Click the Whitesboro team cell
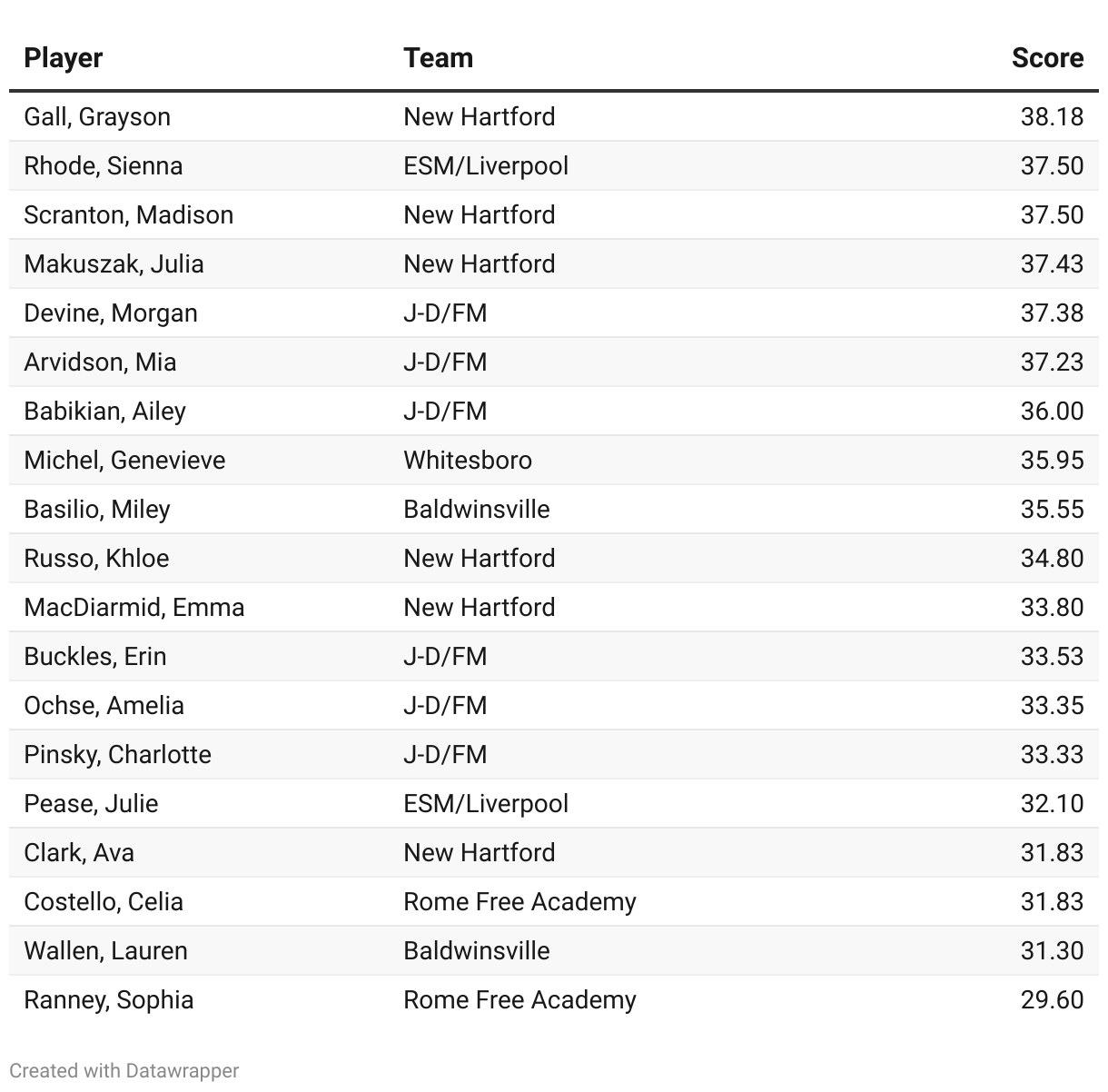 coord(468,461)
